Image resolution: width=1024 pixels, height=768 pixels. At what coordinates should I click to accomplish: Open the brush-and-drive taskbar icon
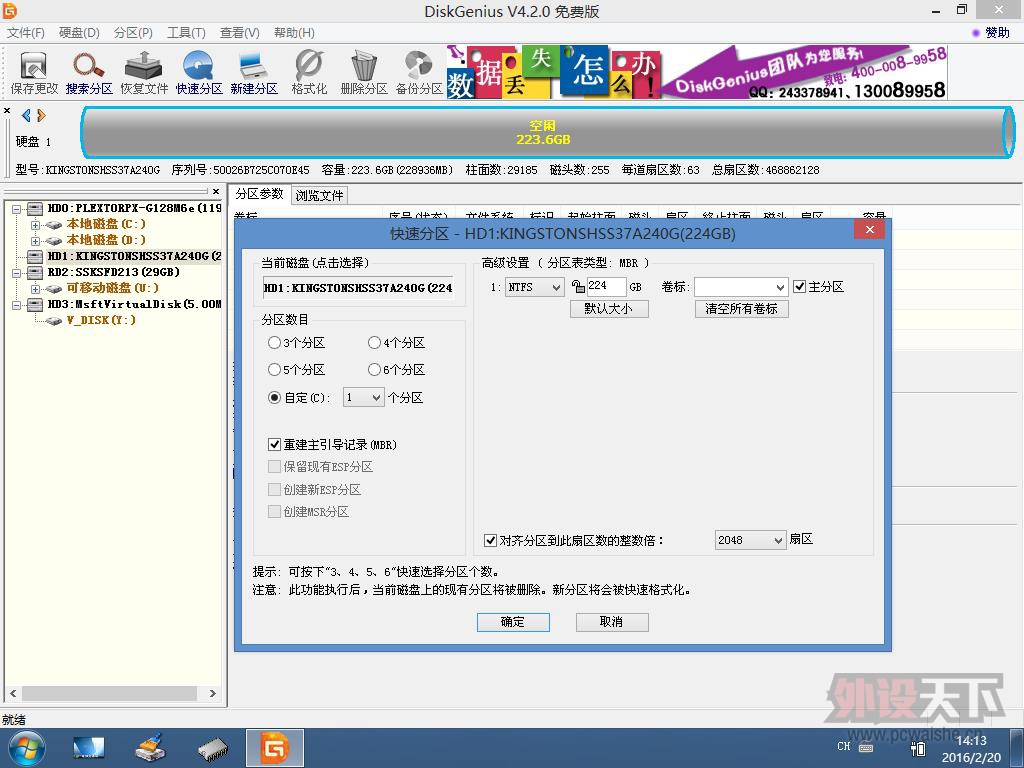pos(150,748)
